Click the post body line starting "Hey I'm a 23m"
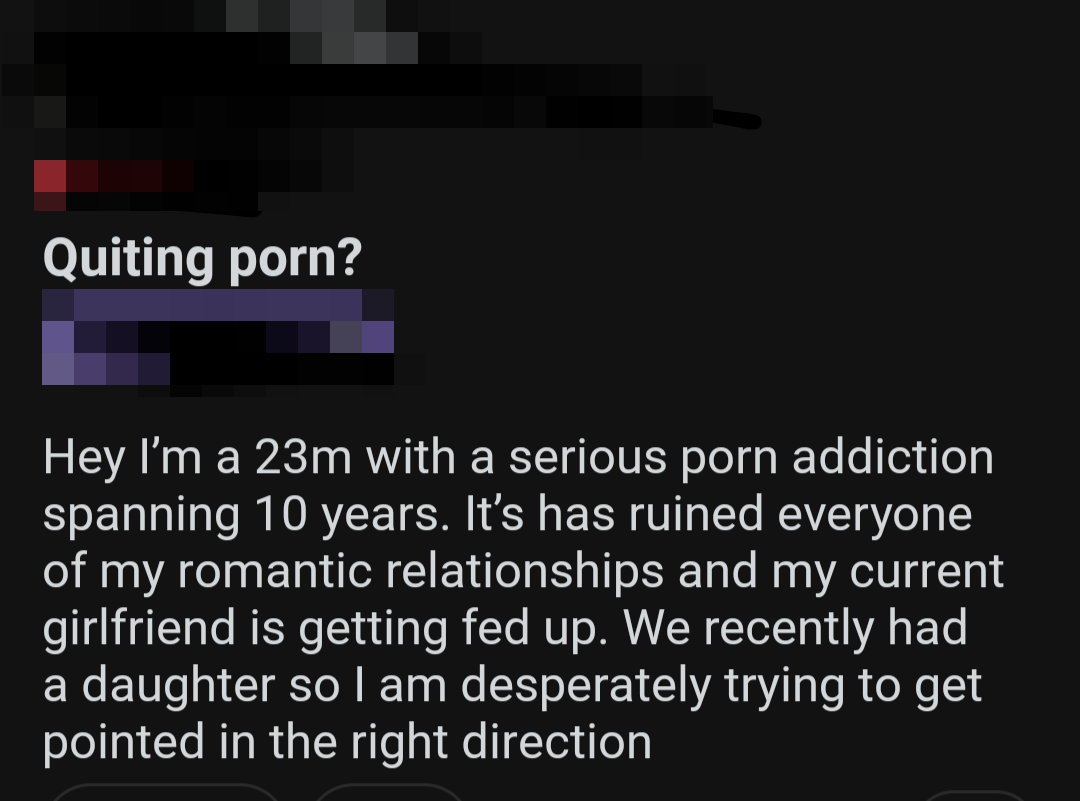This screenshot has height=801, width=1080. pyautogui.click(x=518, y=457)
